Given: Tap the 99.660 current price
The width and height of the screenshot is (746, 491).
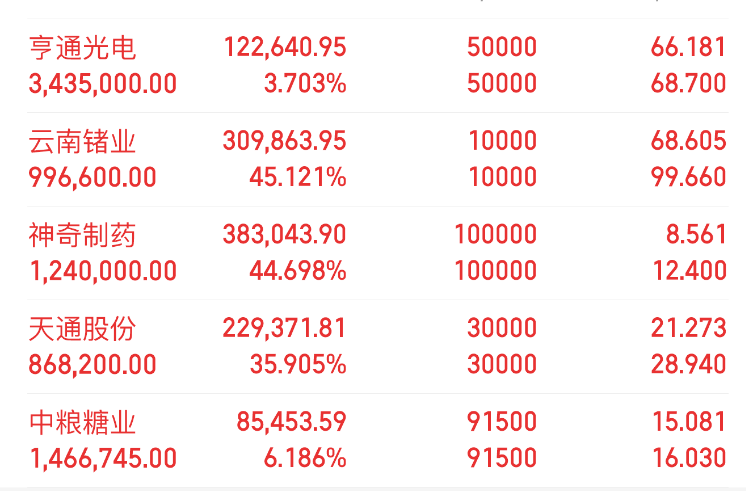Looking at the screenshot, I should 688,177.
